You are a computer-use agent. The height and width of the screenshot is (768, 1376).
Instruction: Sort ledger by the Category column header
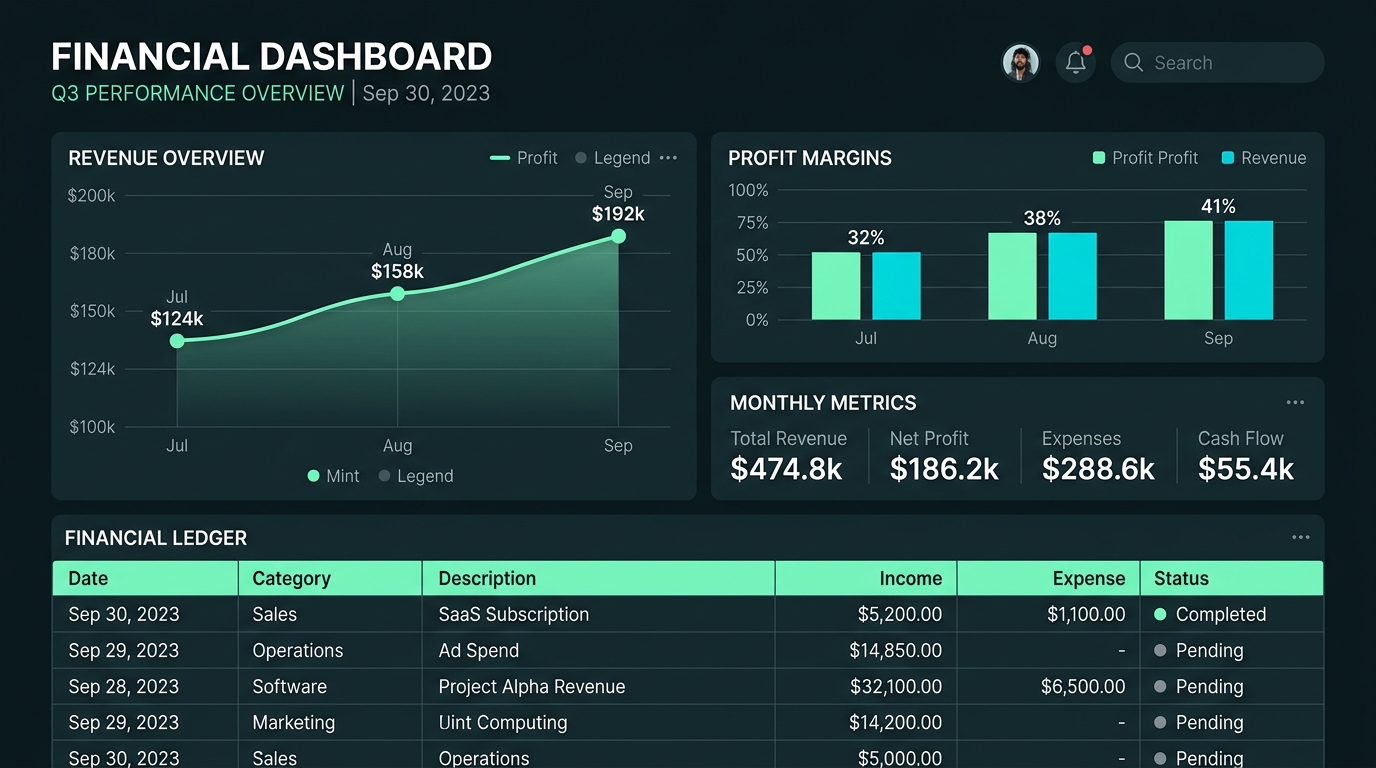pyautogui.click(x=330, y=578)
